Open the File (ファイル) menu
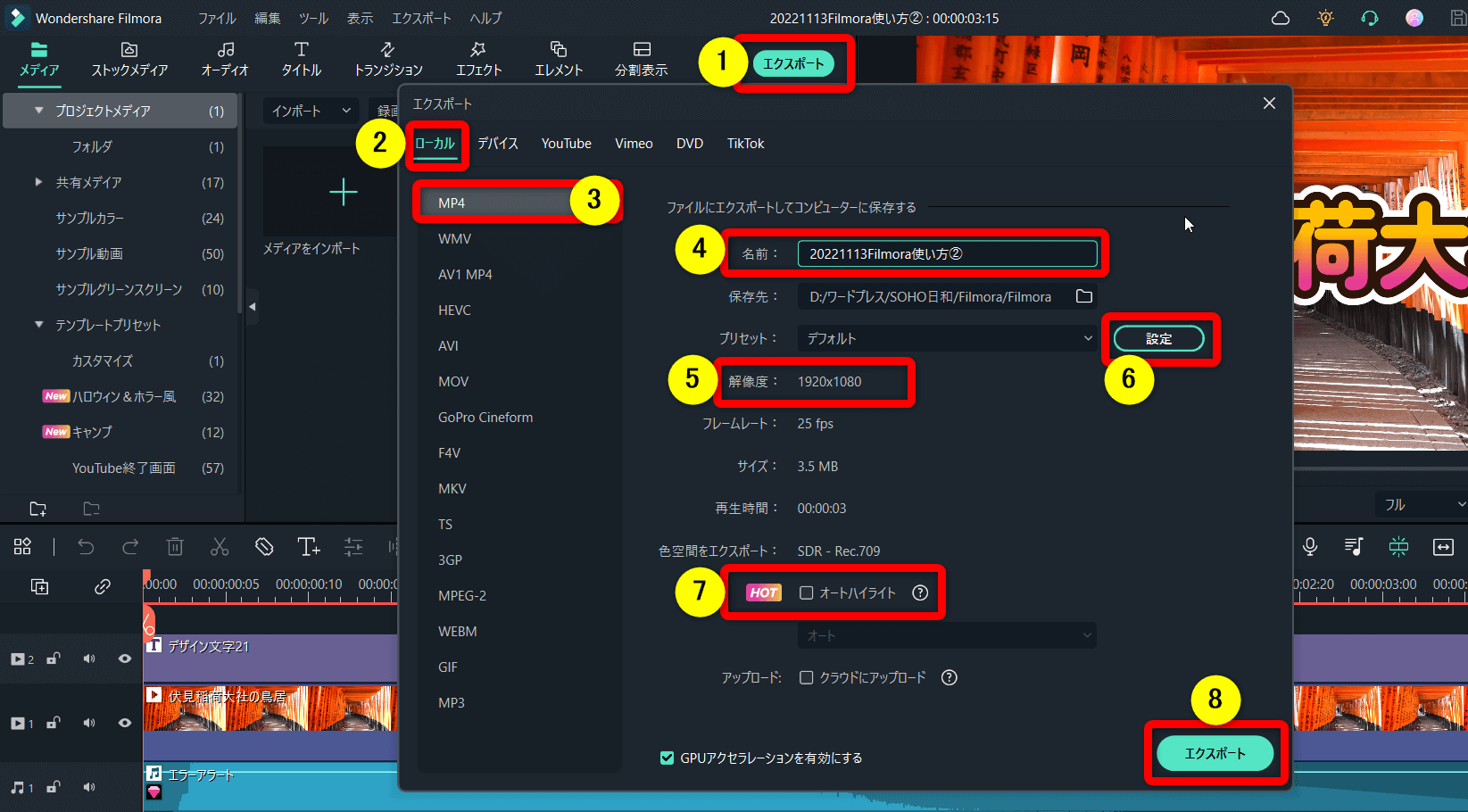This screenshot has height=812, width=1468. [x=217, y=18]
